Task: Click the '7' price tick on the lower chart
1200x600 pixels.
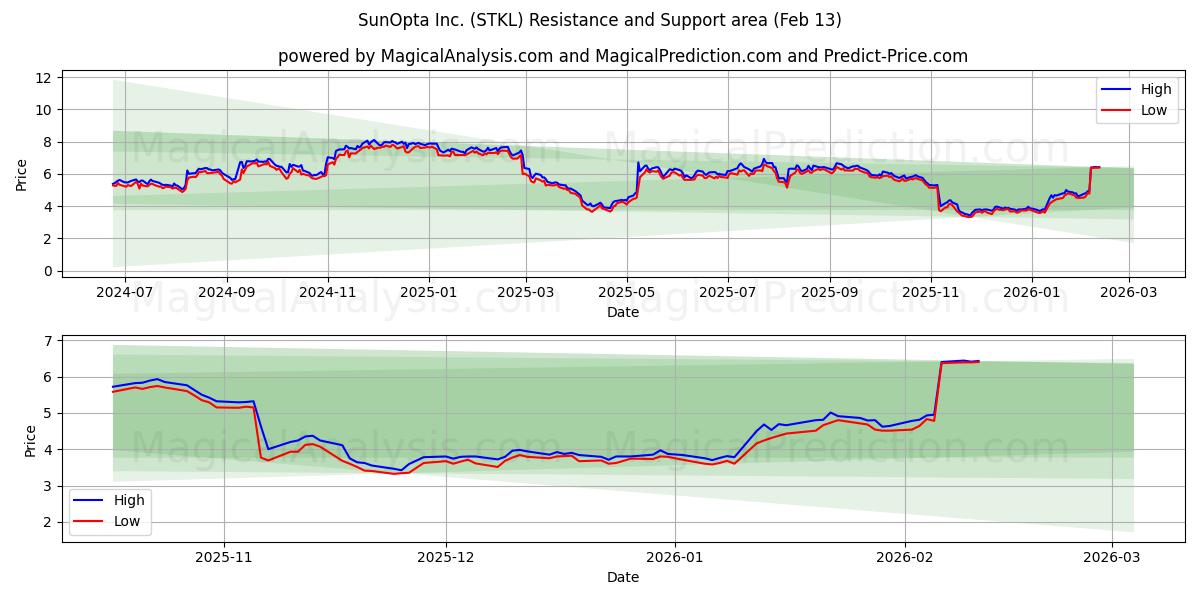Action: pos(48,341)
